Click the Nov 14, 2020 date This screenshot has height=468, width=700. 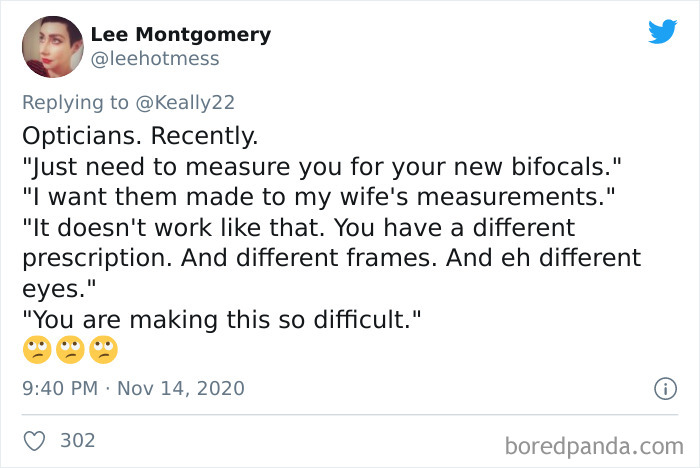point(179,387)
